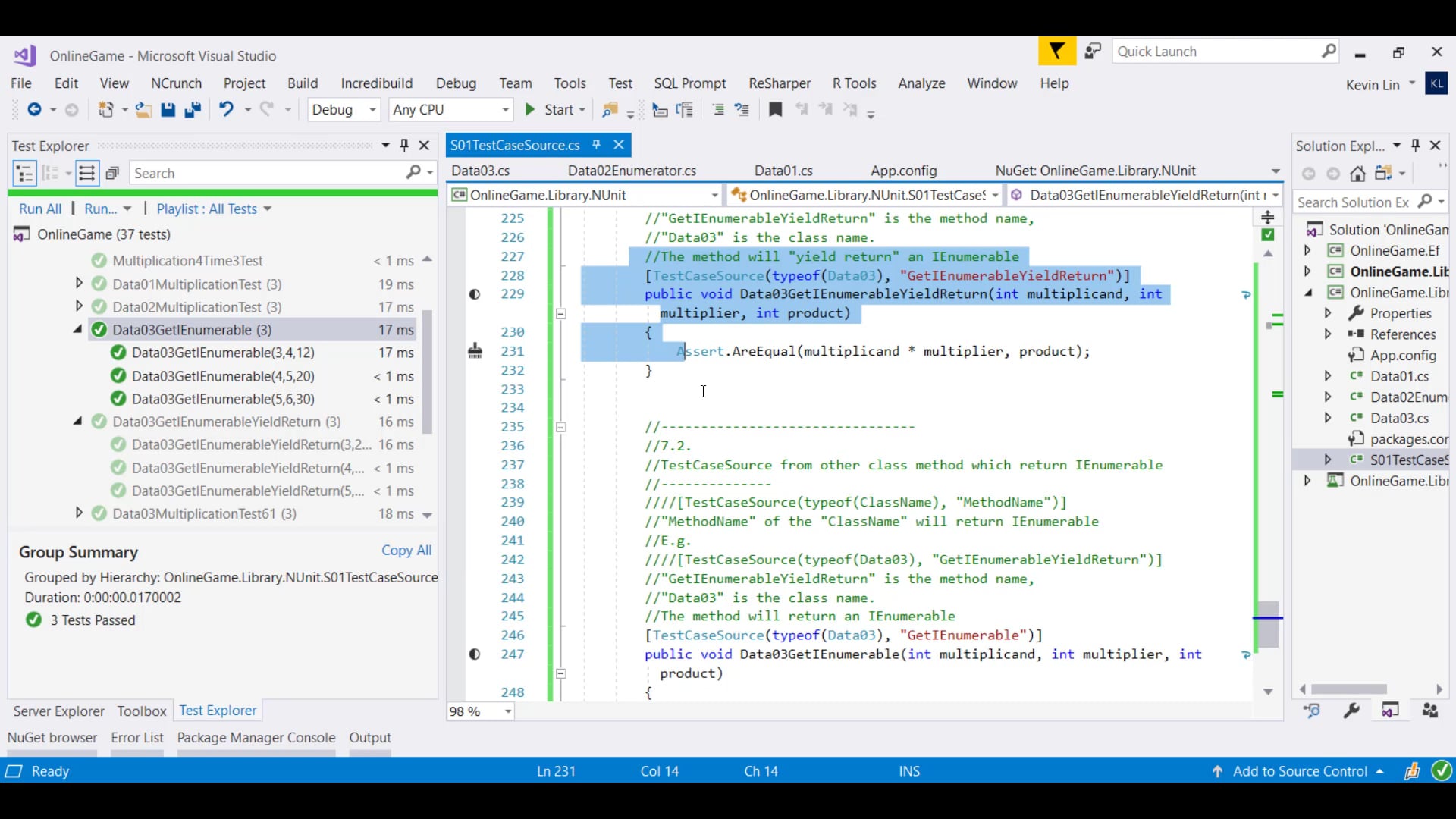
Task: Click the bookmark toggle toolbar icon
Action: tap(775, 110)
